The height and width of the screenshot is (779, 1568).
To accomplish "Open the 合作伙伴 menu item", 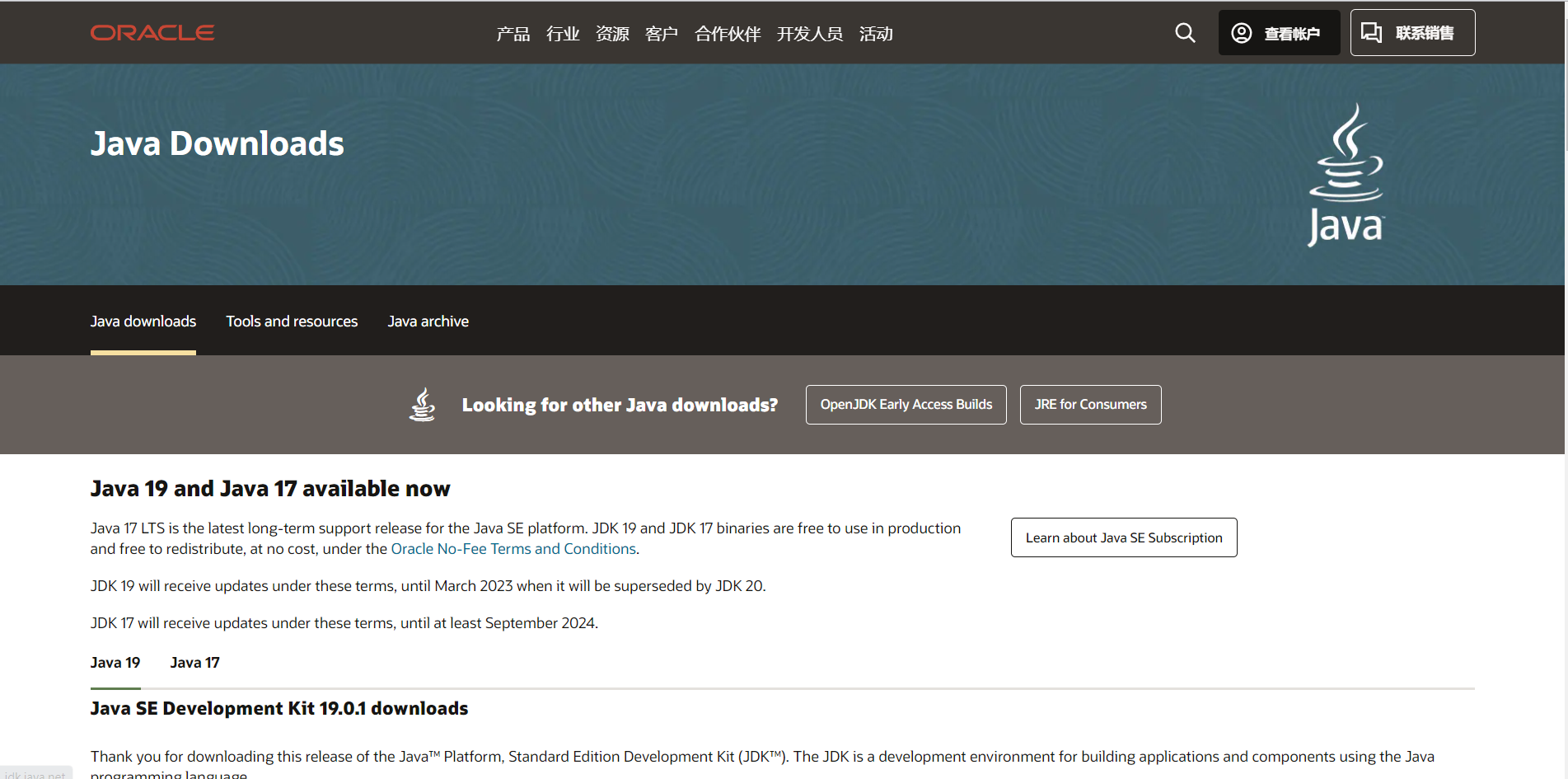I will tap(728, 34).
